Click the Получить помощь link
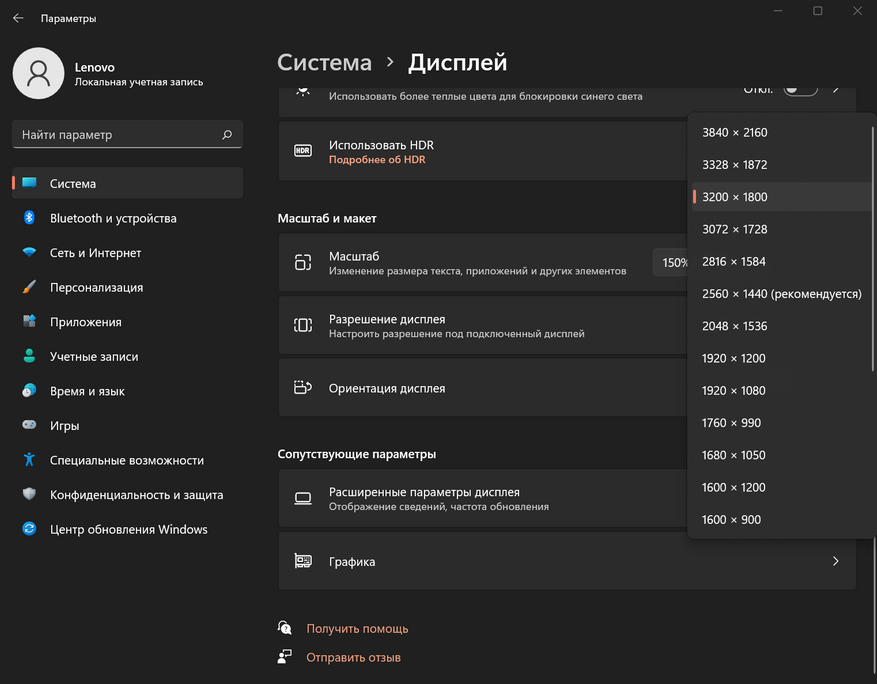Screen dimensions: 877x684 (x=357, y=629)
